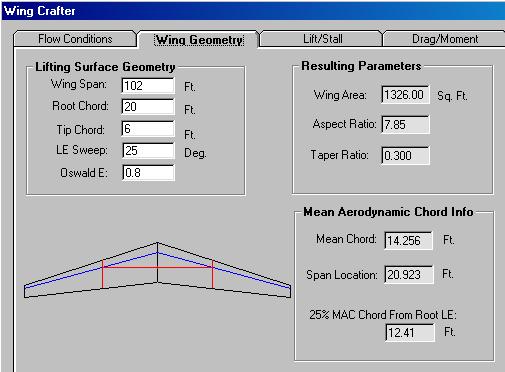Click the 'Sq. Ft.' unit label

[x=452, y=96]
